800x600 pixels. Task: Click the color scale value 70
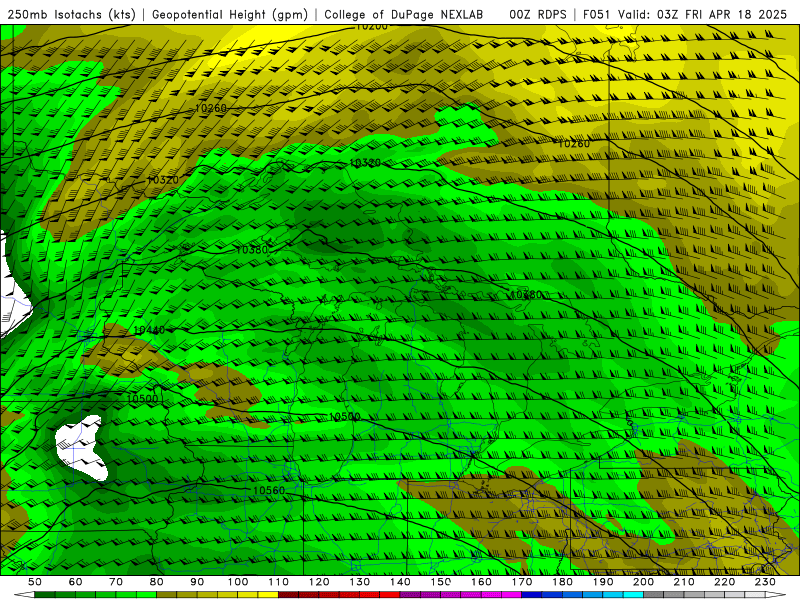click(x=116, y=582)
